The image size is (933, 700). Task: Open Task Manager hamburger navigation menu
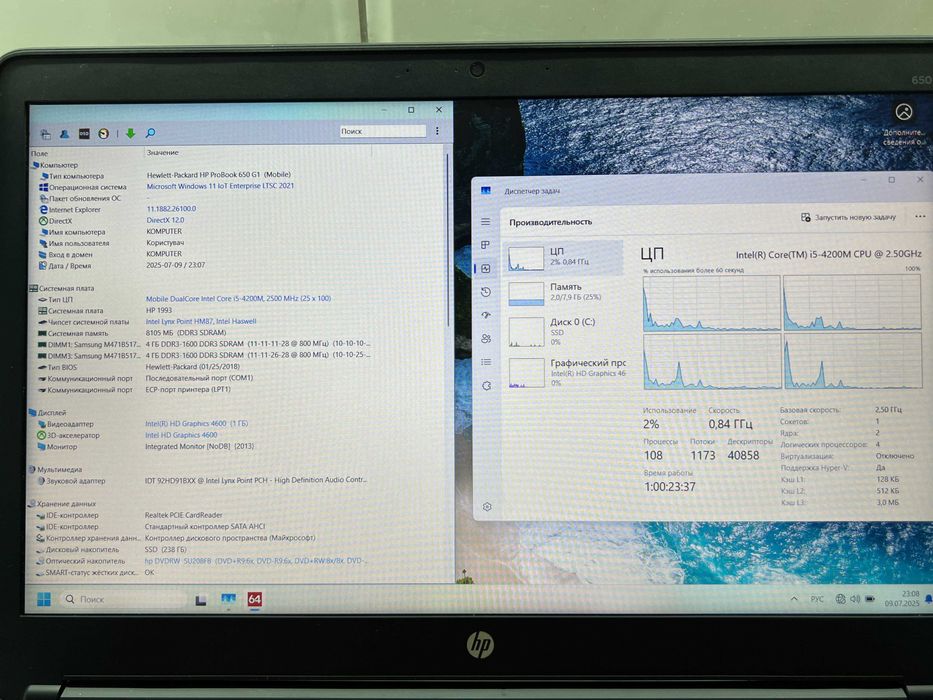[x=486, y=221]
